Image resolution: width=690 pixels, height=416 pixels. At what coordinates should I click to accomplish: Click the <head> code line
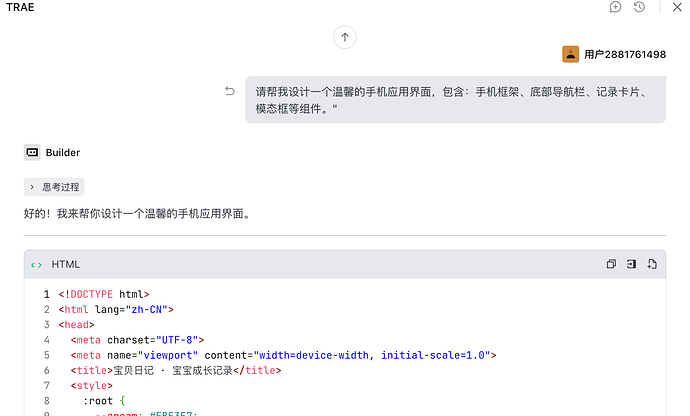77,325
